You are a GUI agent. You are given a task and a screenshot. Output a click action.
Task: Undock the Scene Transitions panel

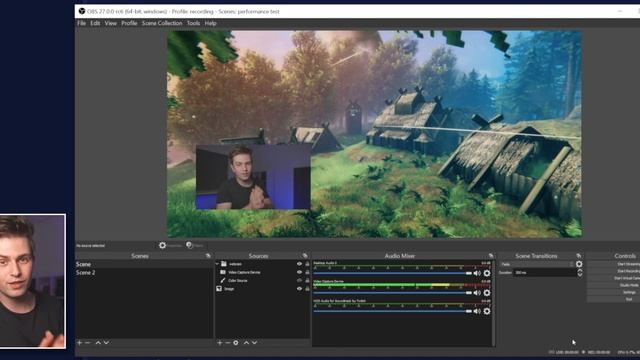(x=578, y=256)
